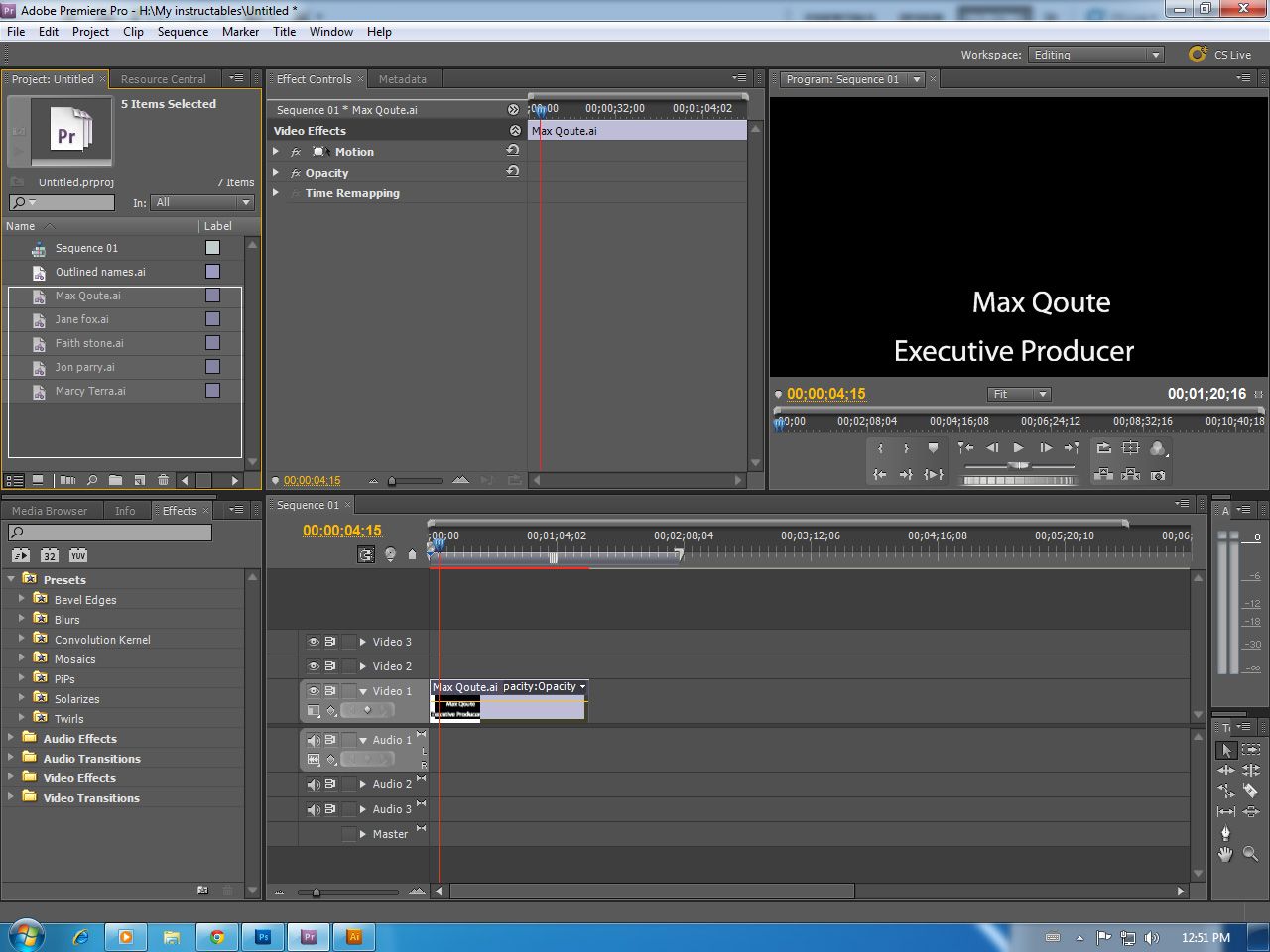Open the Workspace Editing dropdown
Screen dimensions: 1270x952
[1095, 55]
